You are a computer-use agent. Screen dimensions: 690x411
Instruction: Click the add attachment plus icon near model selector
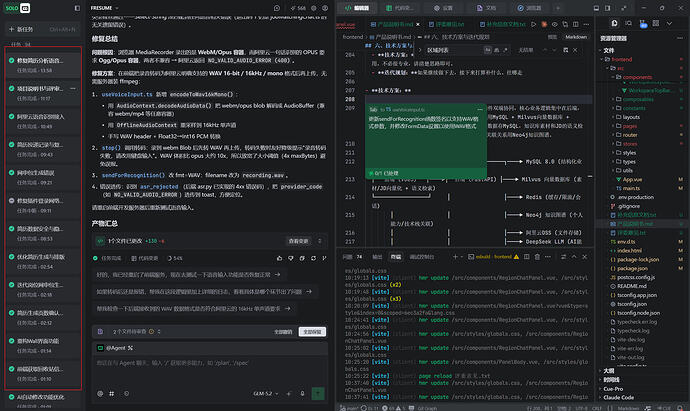289,393
